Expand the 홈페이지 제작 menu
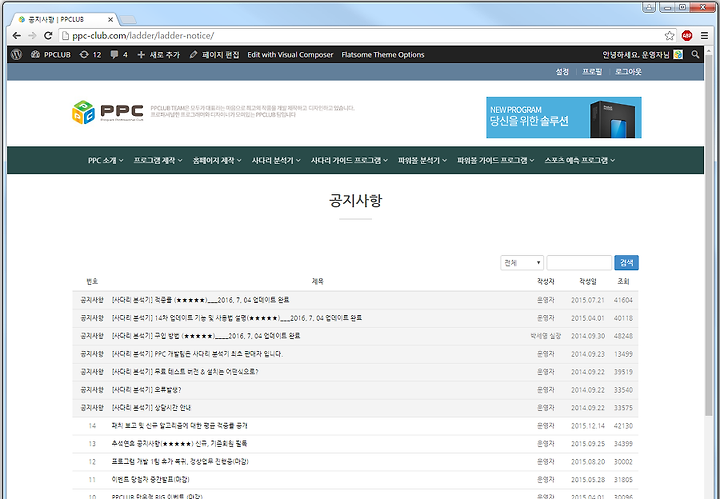Screen dimensions: 720x499 pyautogui.click(x=217, y=160)
